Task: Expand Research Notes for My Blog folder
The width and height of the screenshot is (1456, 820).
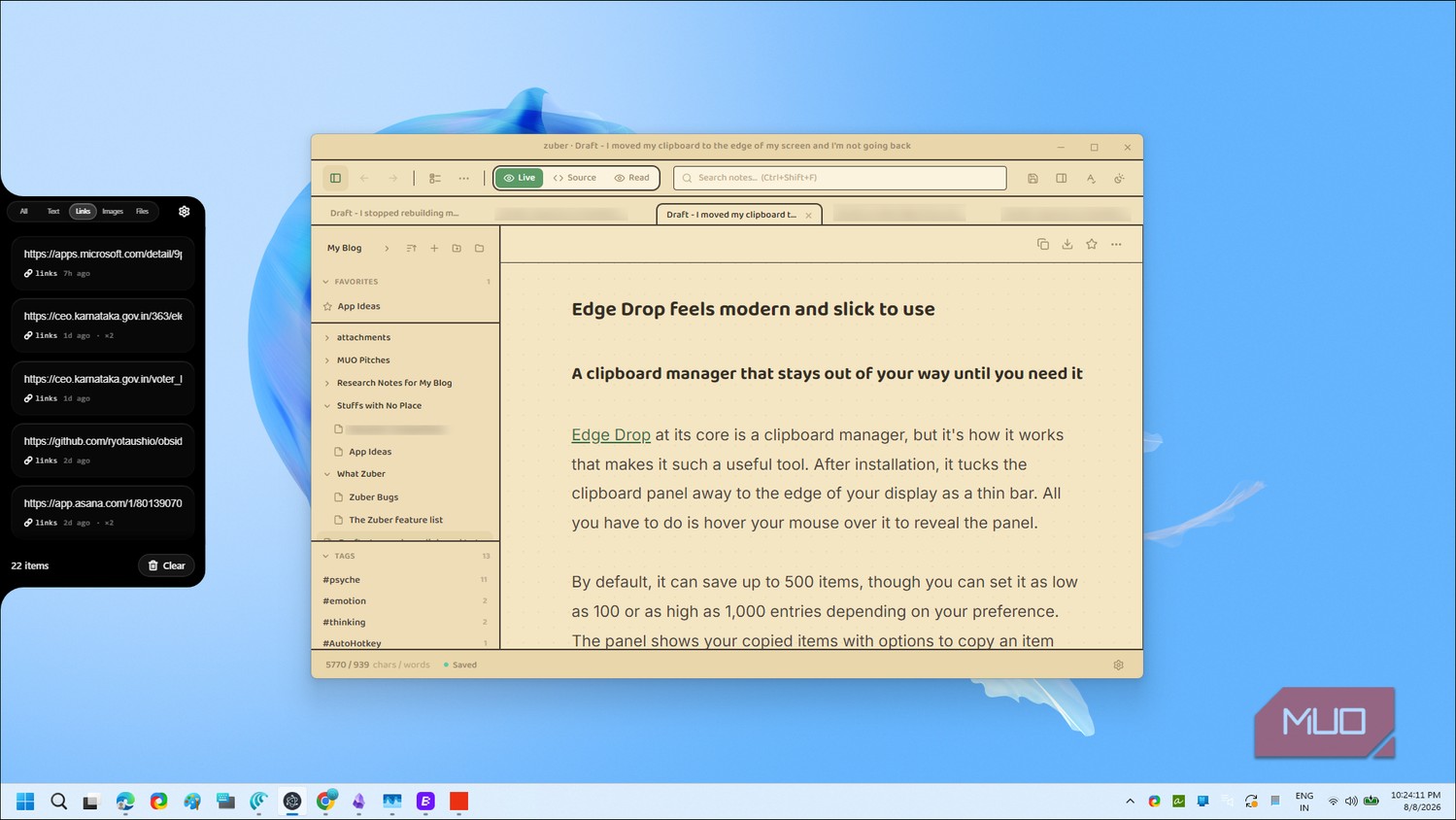Action: coord(327,383)
